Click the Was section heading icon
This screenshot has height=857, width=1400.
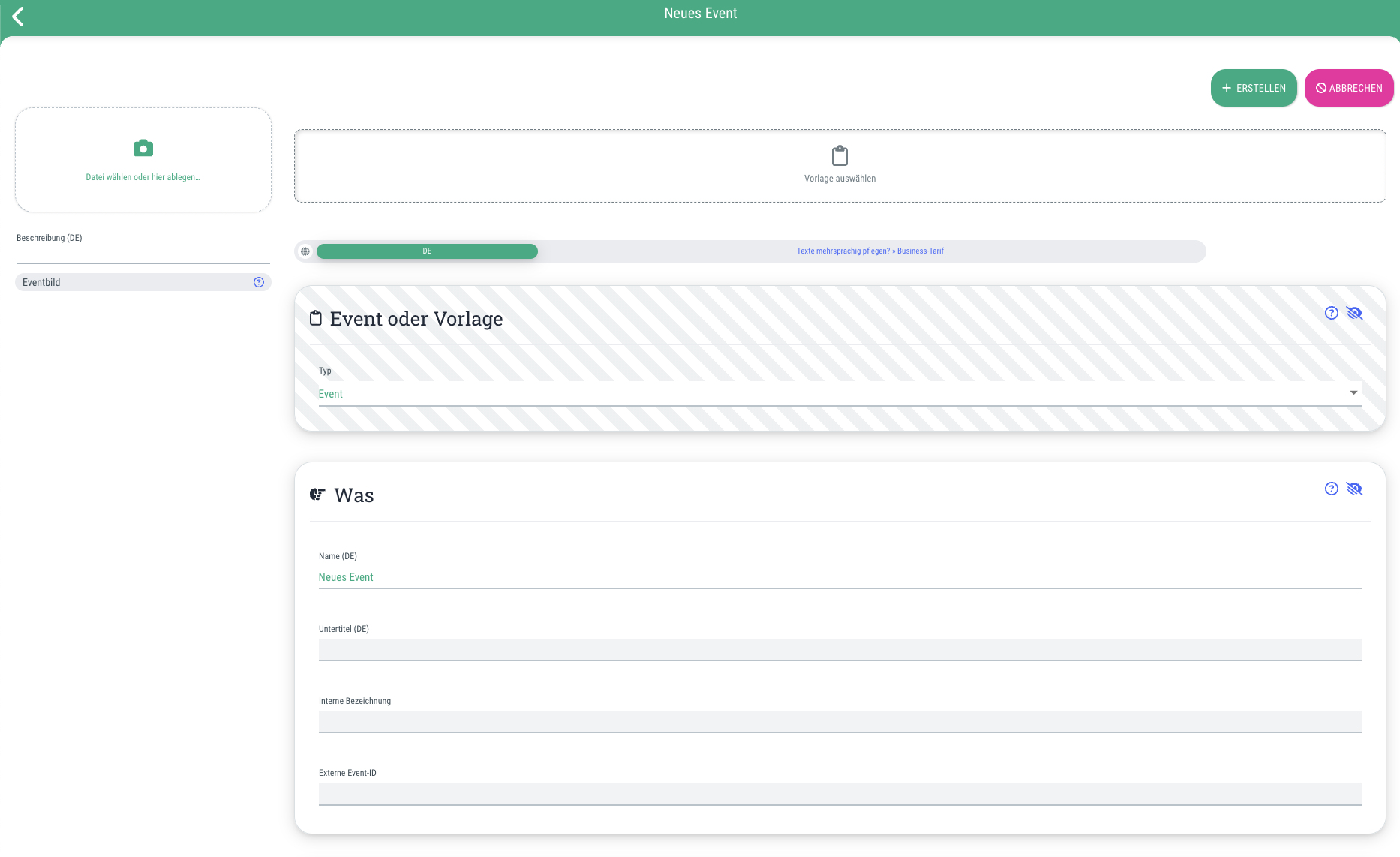click(317, 495)
